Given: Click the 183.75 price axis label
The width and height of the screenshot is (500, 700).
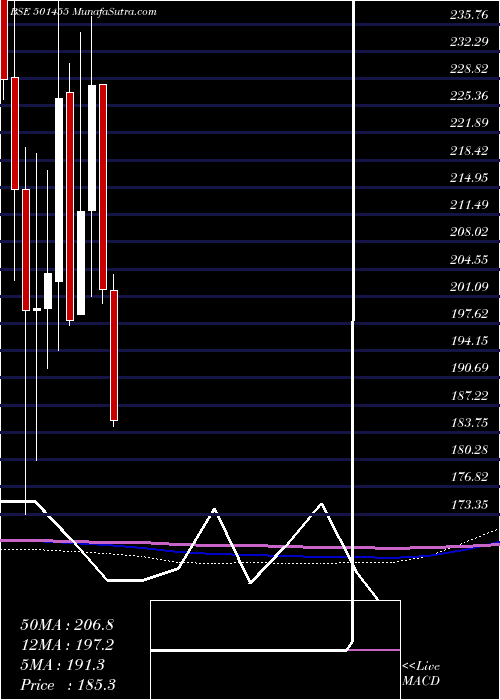Looking at the screenshot, I should click(469, 423).
